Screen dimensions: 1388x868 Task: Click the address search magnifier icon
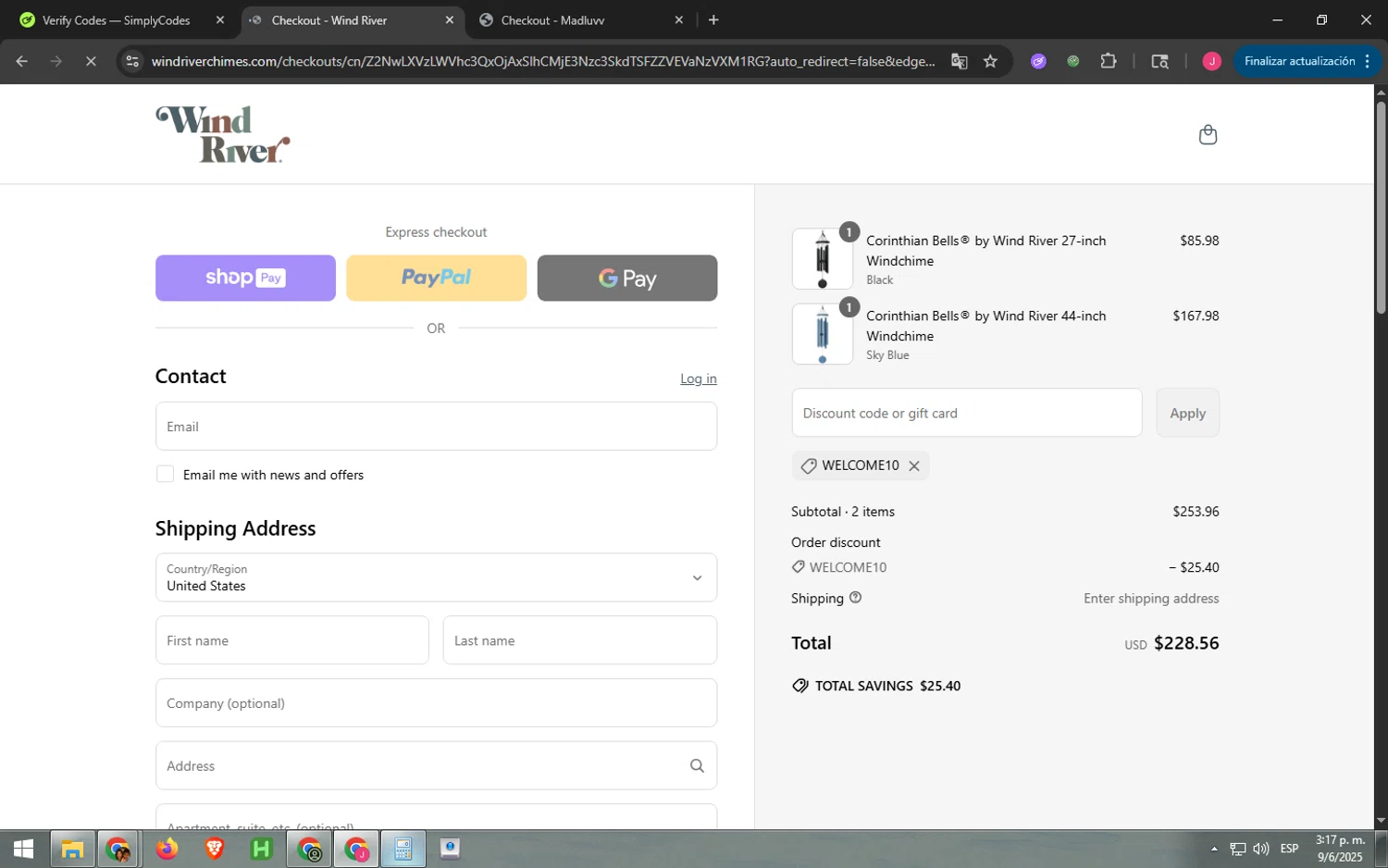click(x=697, y=765)
